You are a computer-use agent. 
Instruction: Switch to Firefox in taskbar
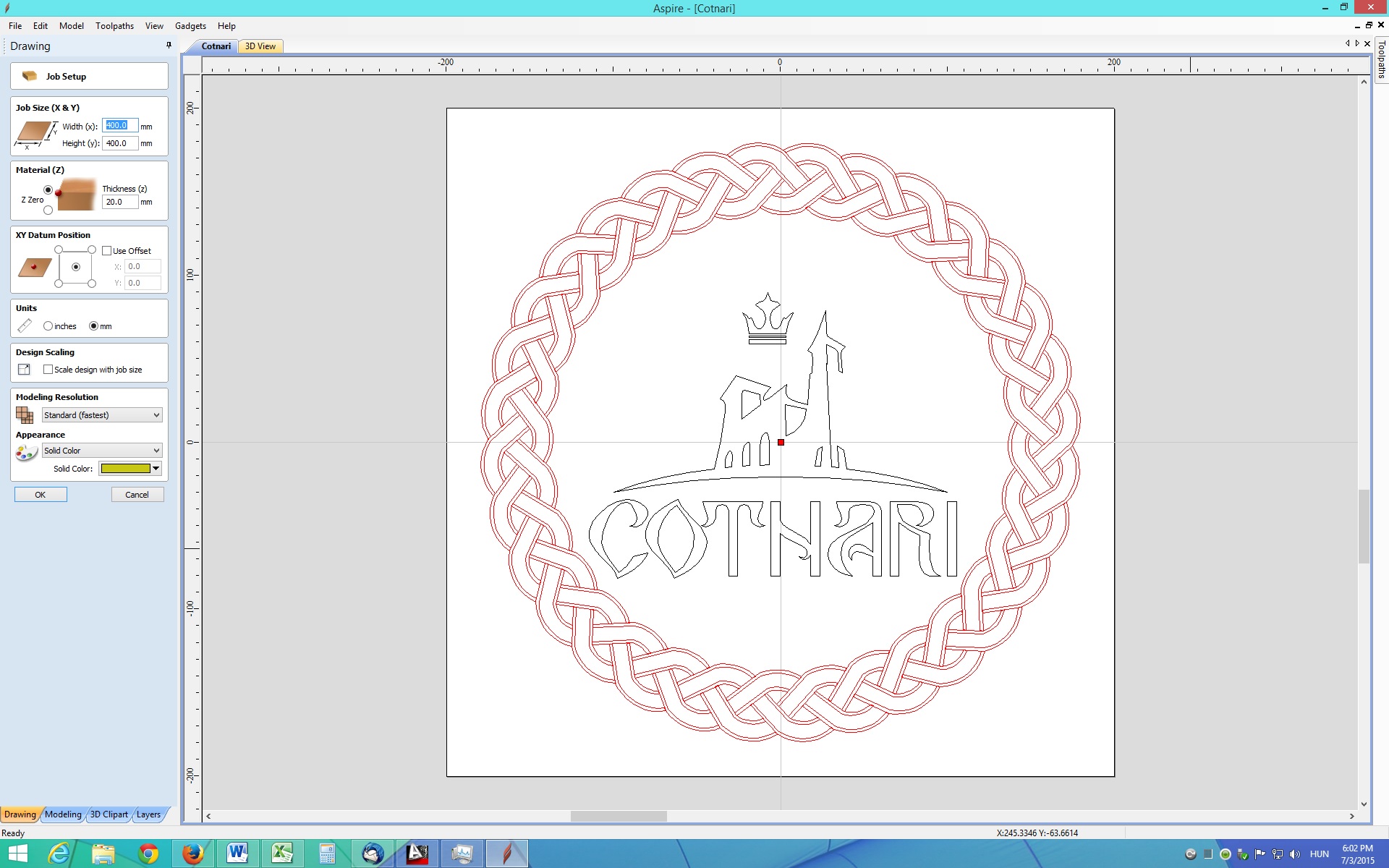(x=192, y=854)
